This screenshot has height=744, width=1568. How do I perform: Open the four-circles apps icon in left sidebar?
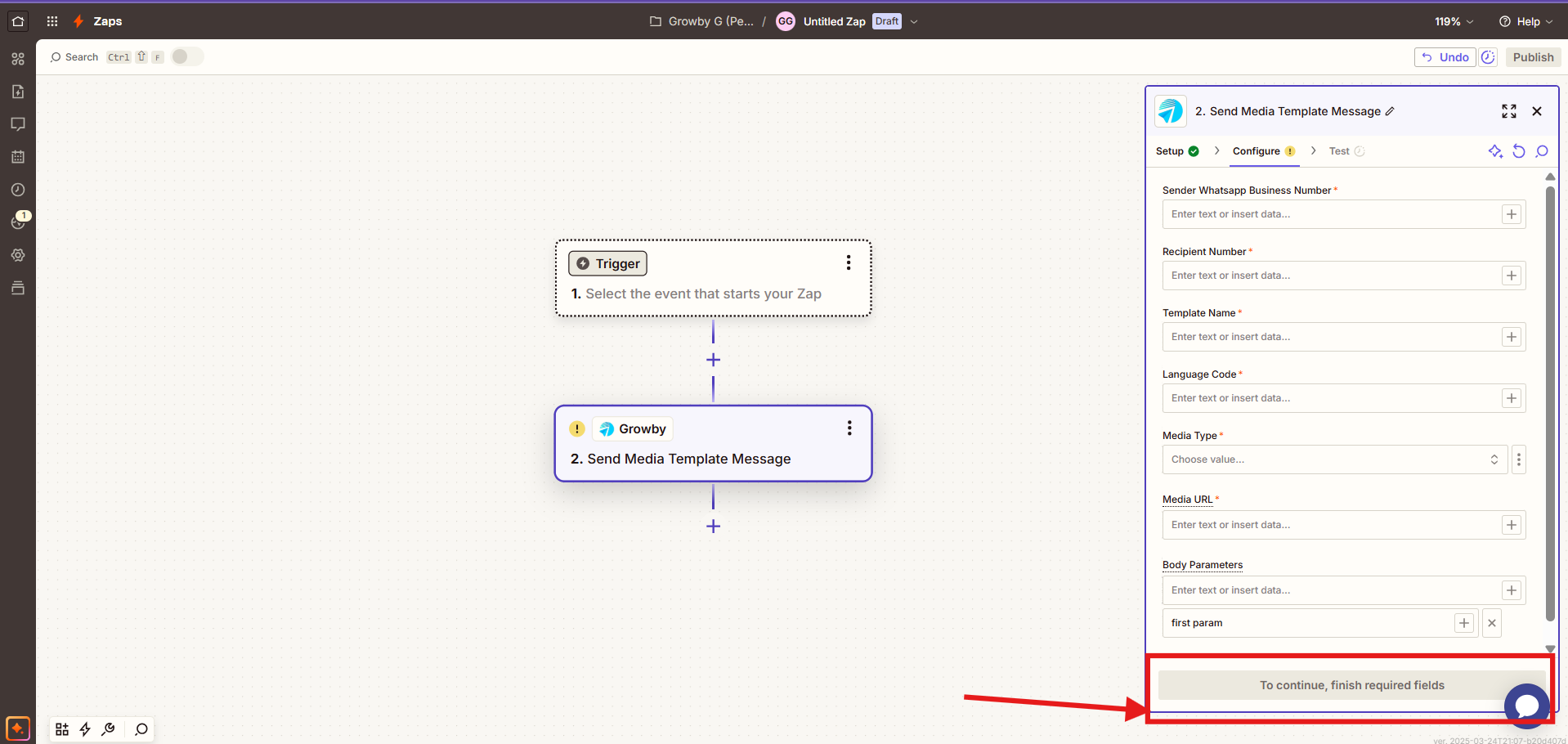[18, 59]
